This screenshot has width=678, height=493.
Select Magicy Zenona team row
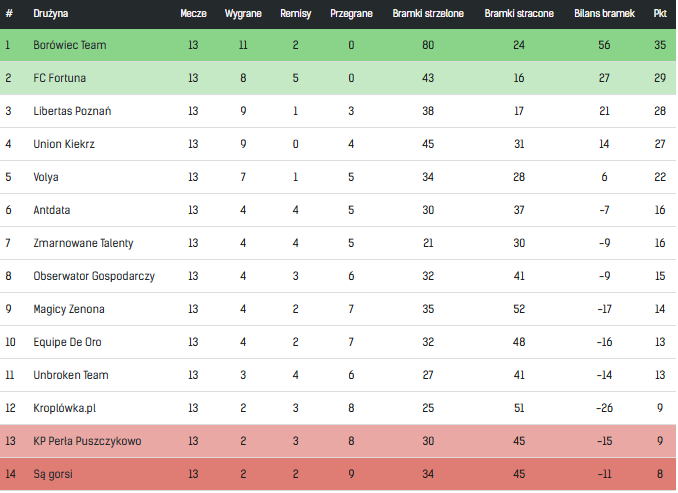(69, 309)
